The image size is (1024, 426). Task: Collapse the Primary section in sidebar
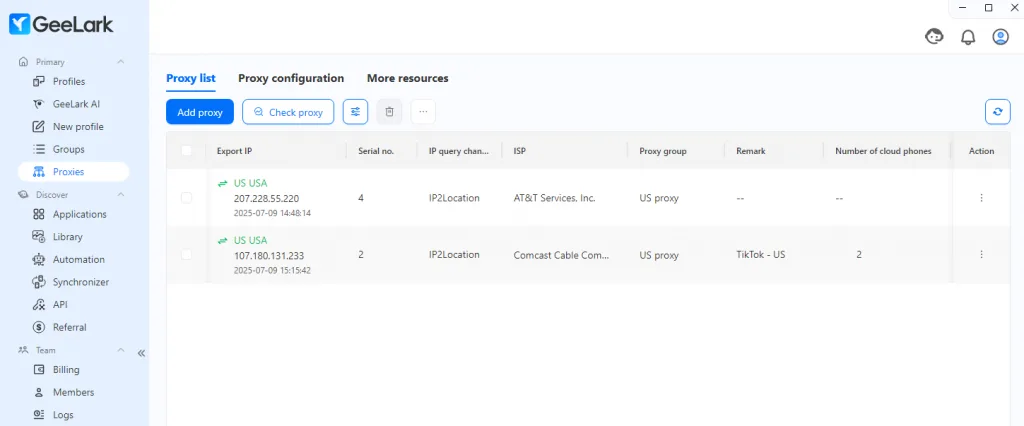point(120,62)
